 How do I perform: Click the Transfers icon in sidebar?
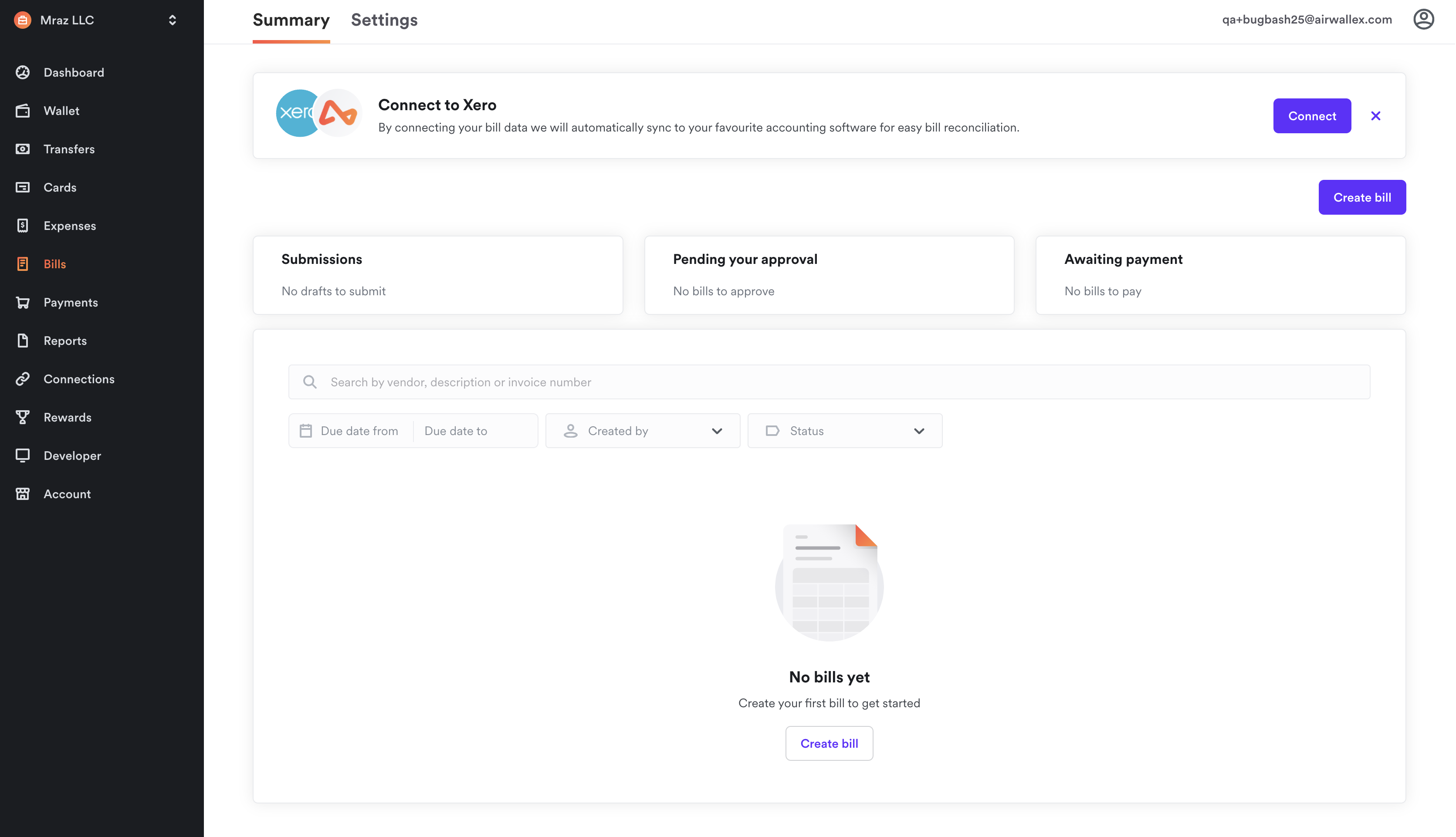coord(22,149)
